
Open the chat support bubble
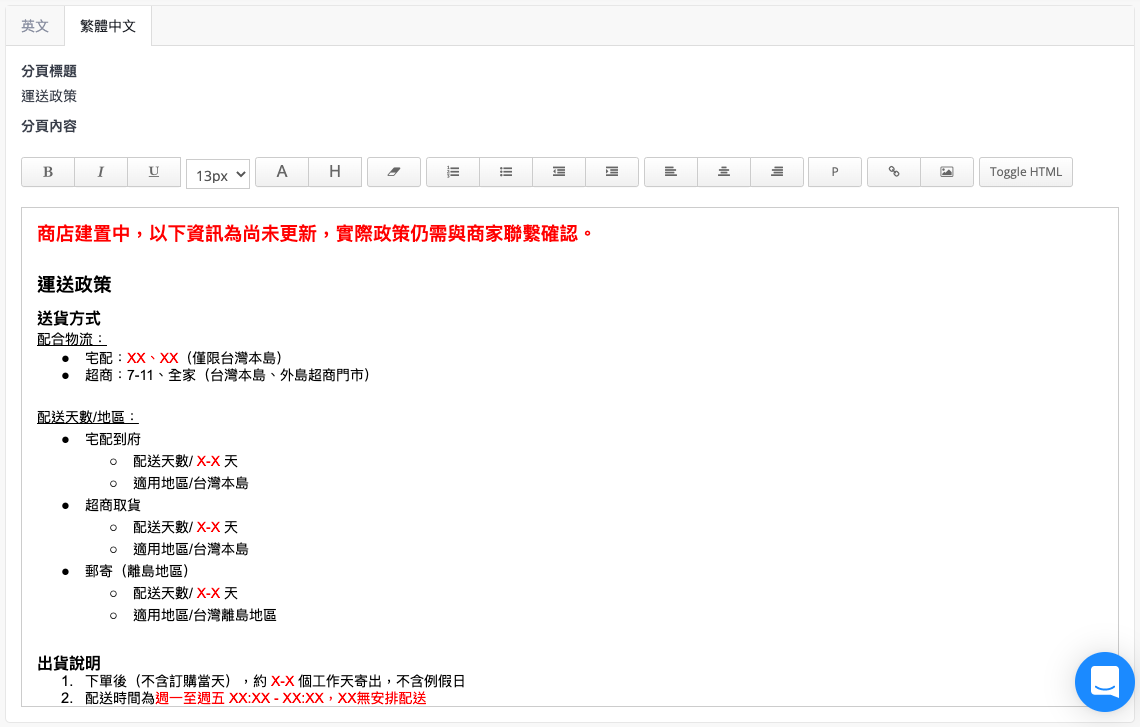(x=1105, y=682)
